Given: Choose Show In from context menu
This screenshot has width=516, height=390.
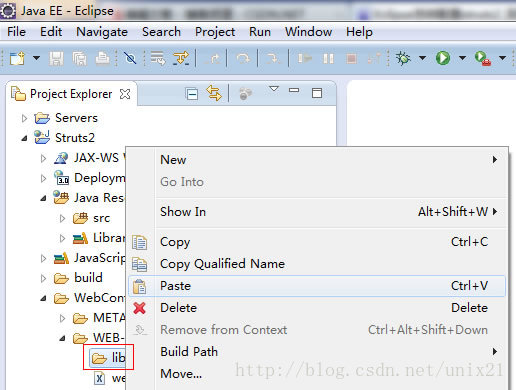Looking at the screenshot, I should coord(318,212).
